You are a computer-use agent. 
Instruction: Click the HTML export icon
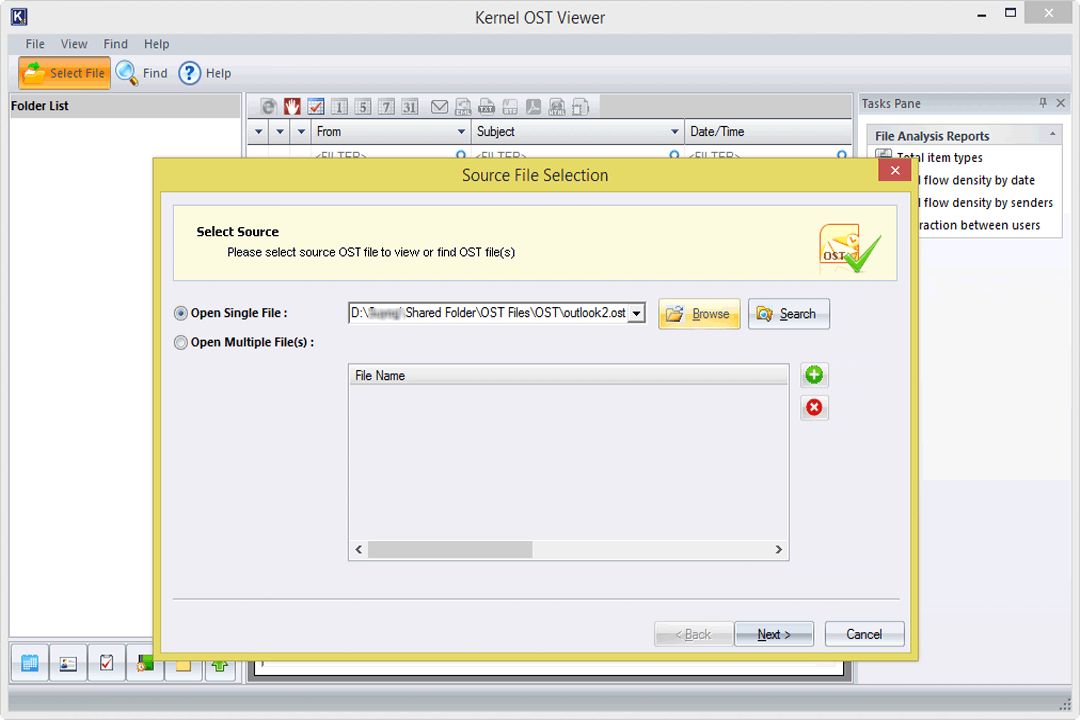click(557, 107)
